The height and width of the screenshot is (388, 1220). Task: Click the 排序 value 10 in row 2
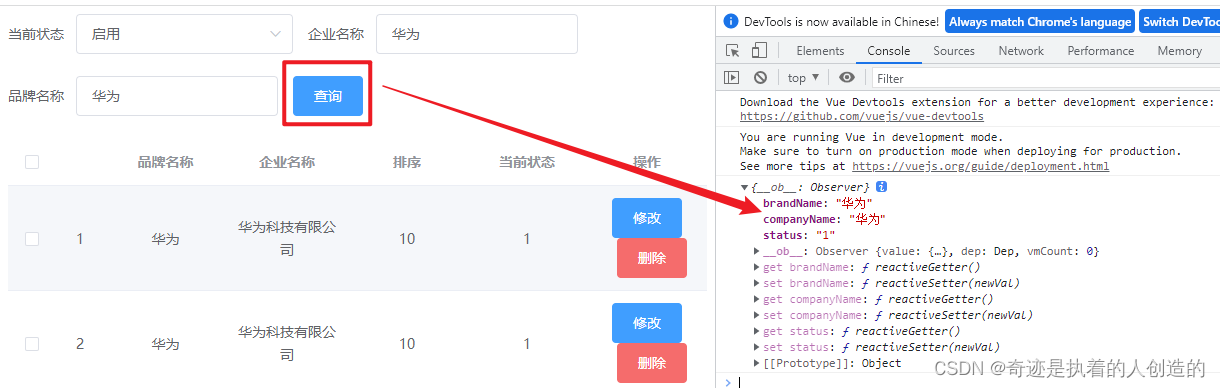407,344
